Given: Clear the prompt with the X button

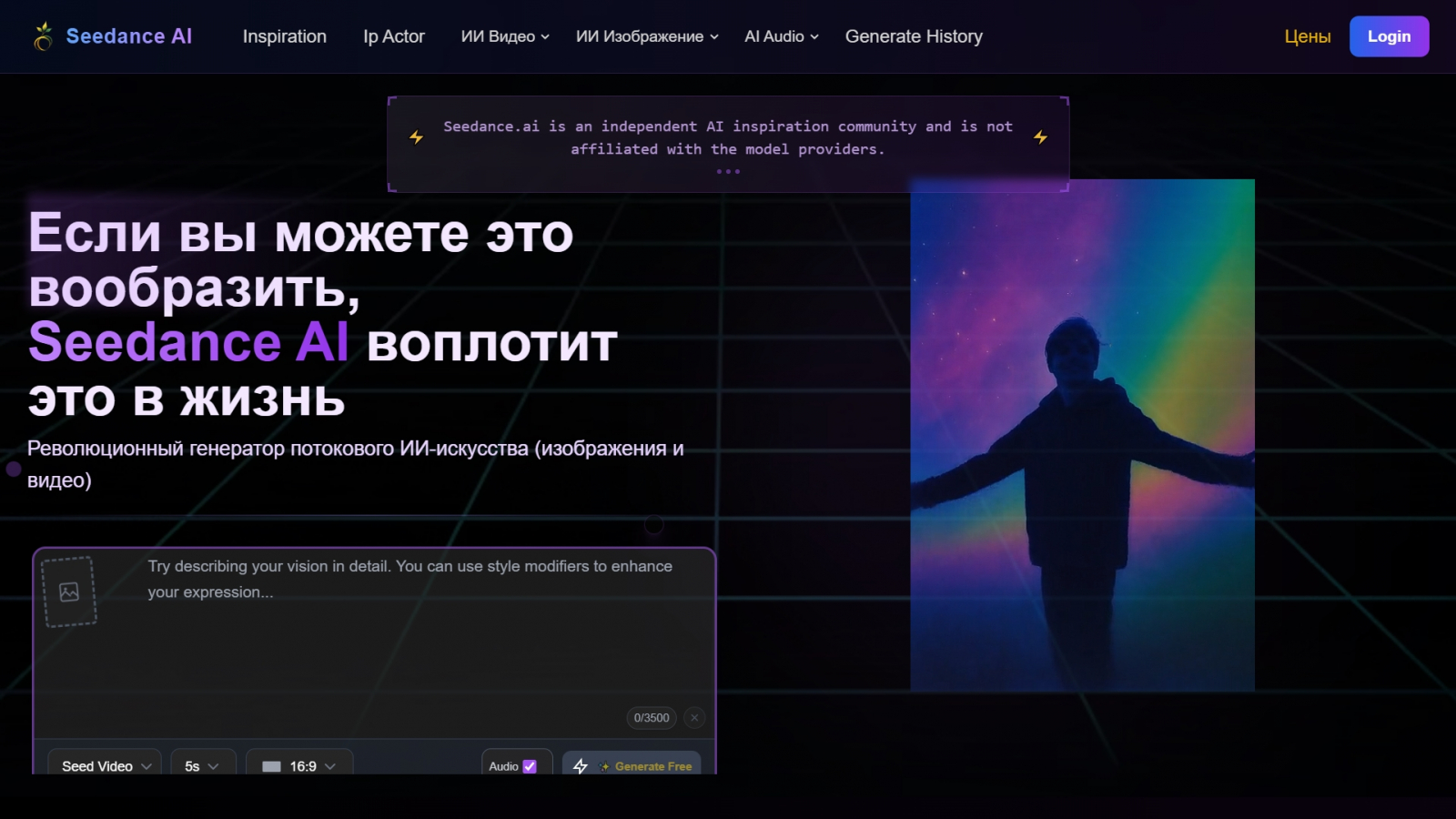Looking at the screenshot, I should pos(694,718).
